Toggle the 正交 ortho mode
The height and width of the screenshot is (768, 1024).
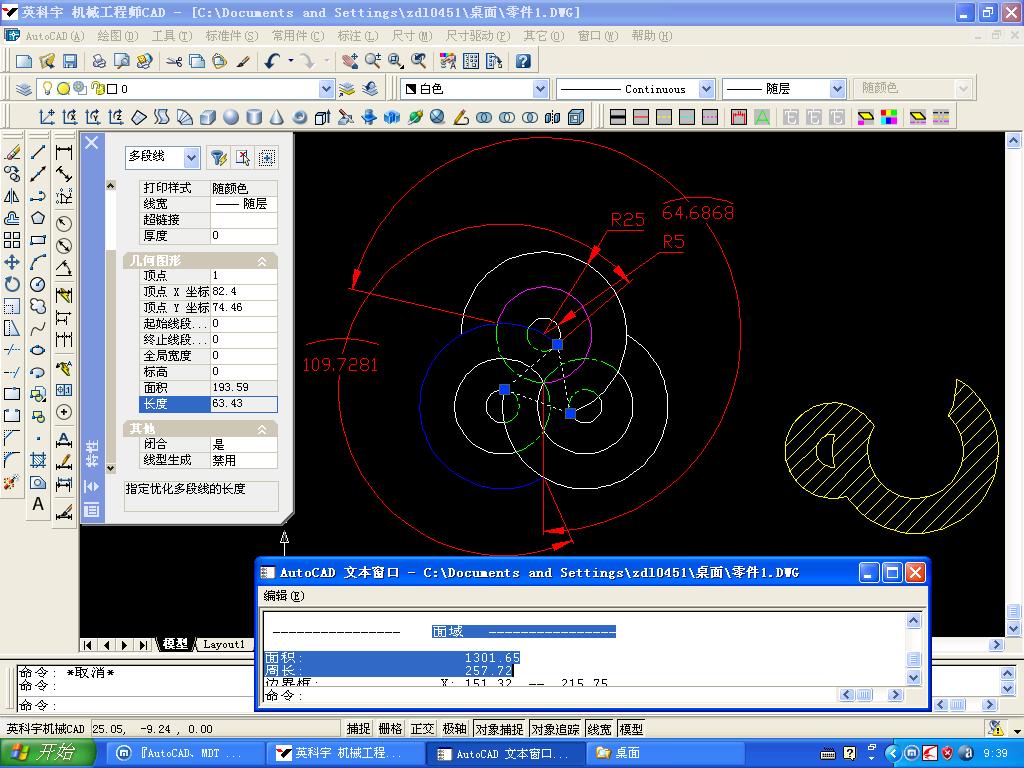click(x=423, y=729)
